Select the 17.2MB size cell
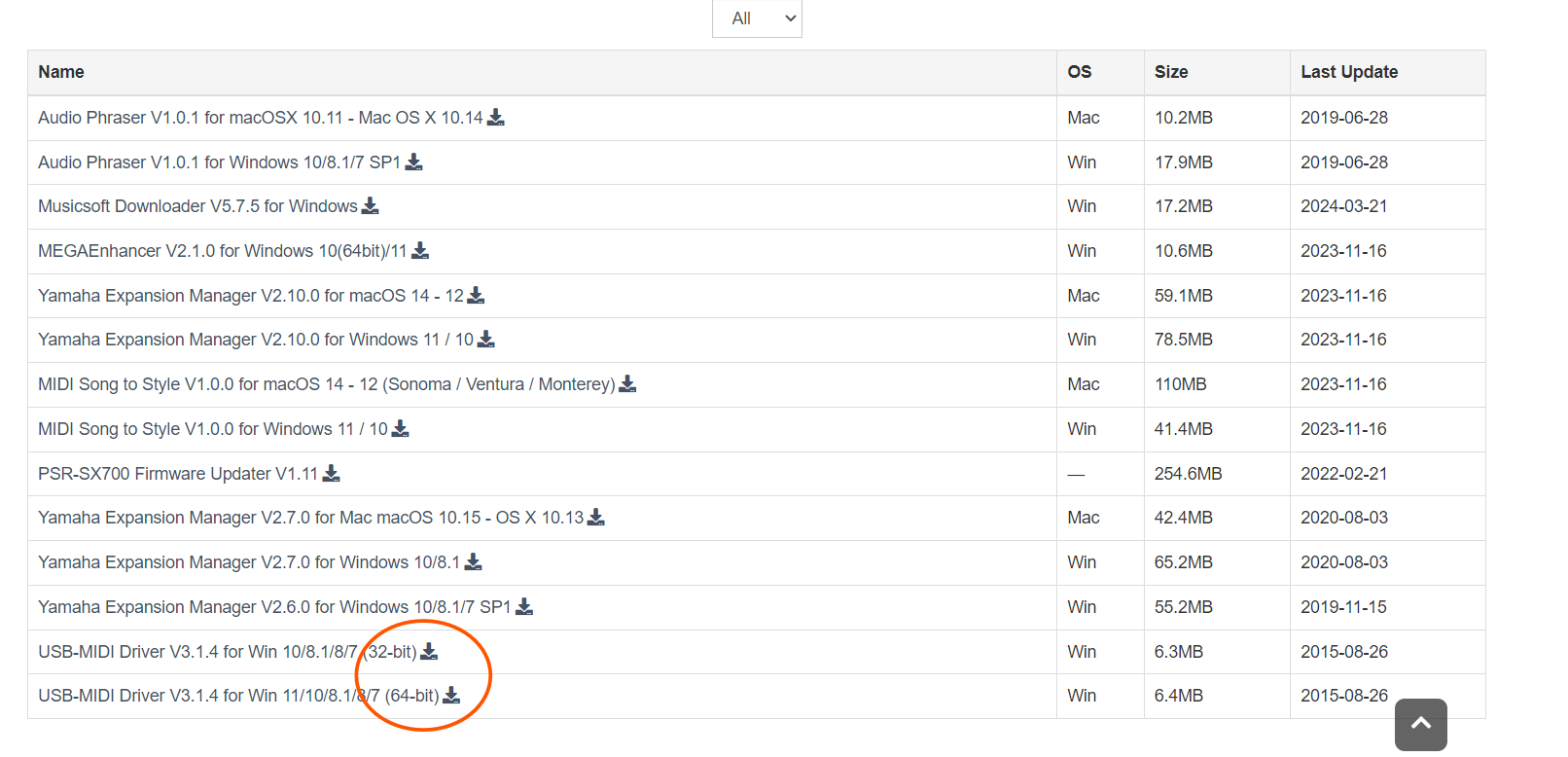1568x757 pixels. [x=1217, y=206]
